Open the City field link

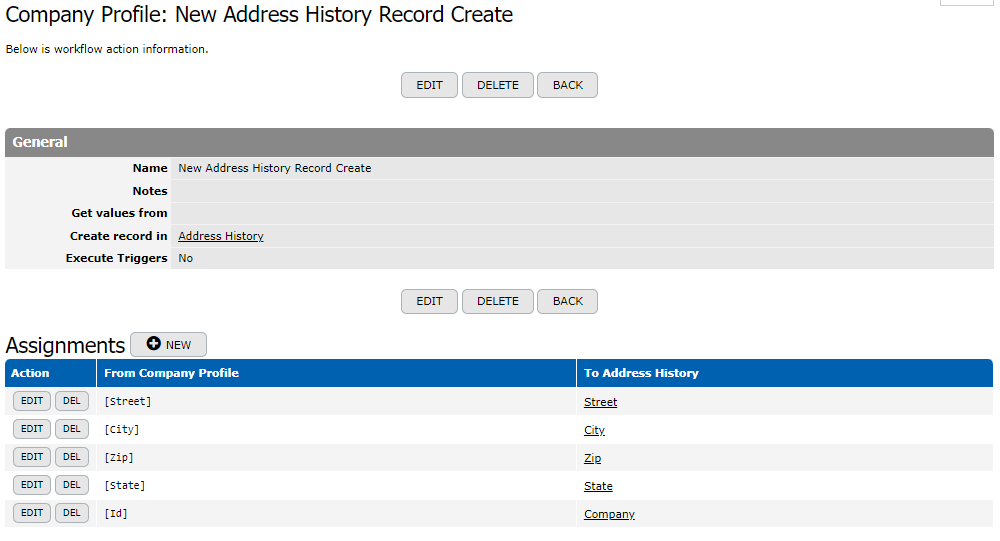[x=594, y=430]
